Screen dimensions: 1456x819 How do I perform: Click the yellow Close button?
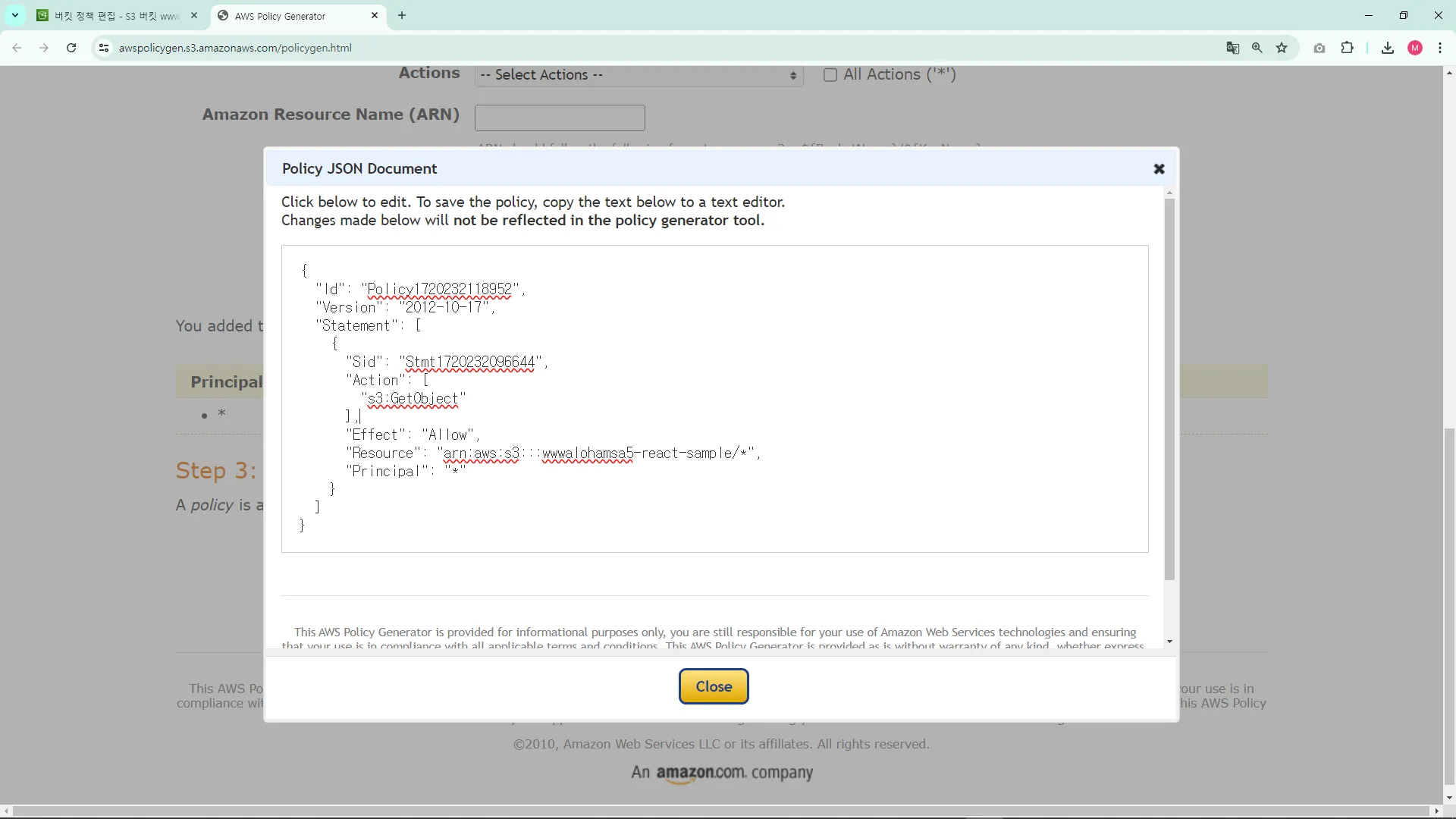(714, 686)
